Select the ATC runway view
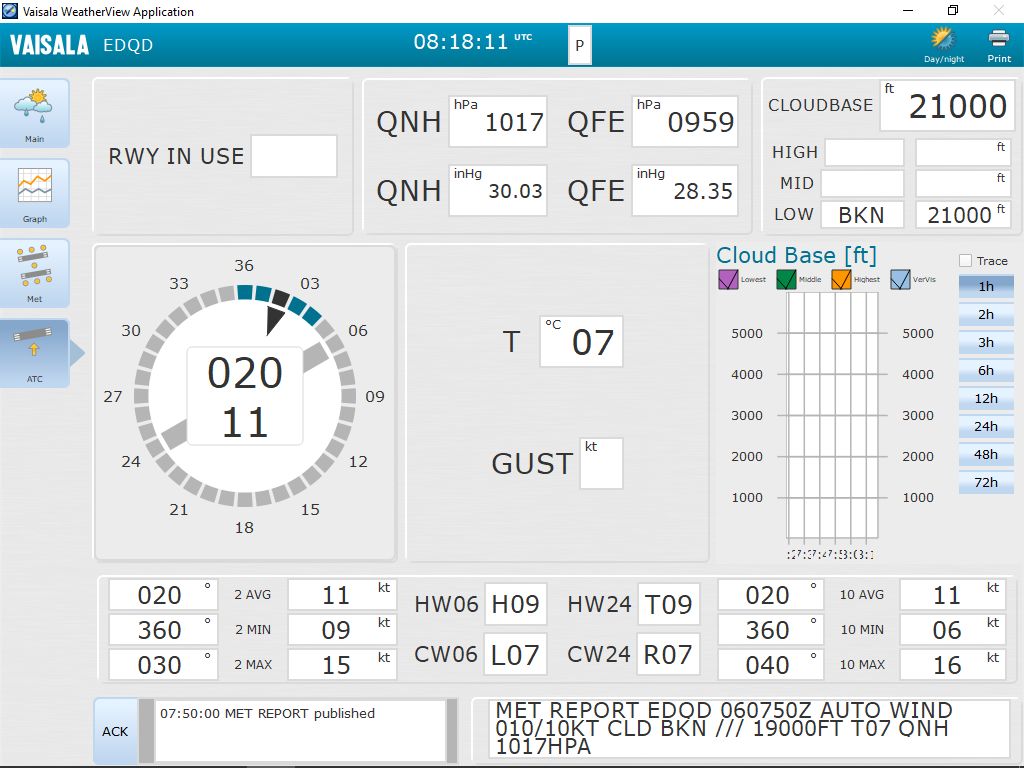The height and width of the screenshot is (768, 1024). 35,353
